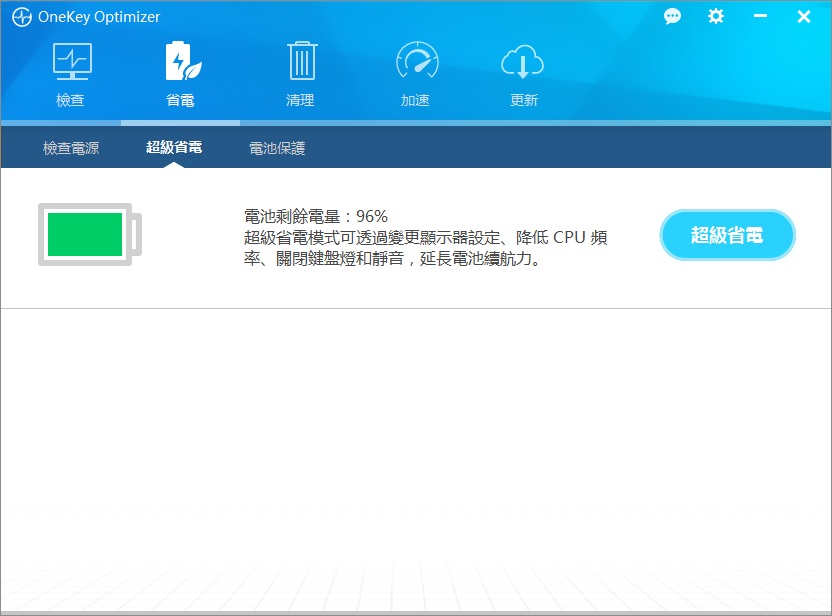This screenshot has width=832, height=616.
Task: Open the 加速 speedometer icon
Action: (417, 61)
